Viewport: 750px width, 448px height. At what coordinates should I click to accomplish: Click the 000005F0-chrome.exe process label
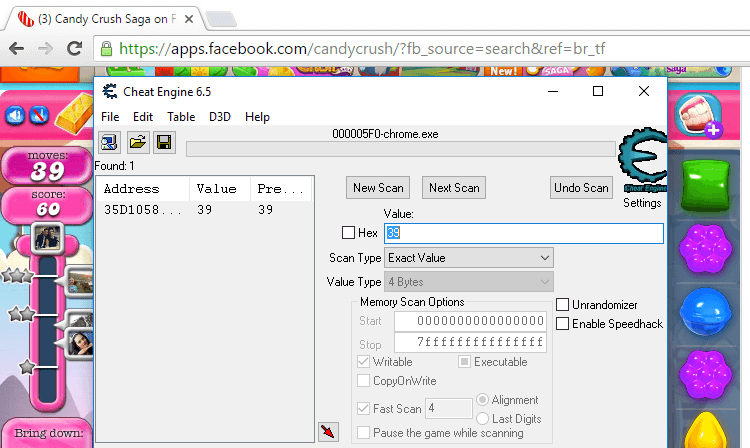385,134
